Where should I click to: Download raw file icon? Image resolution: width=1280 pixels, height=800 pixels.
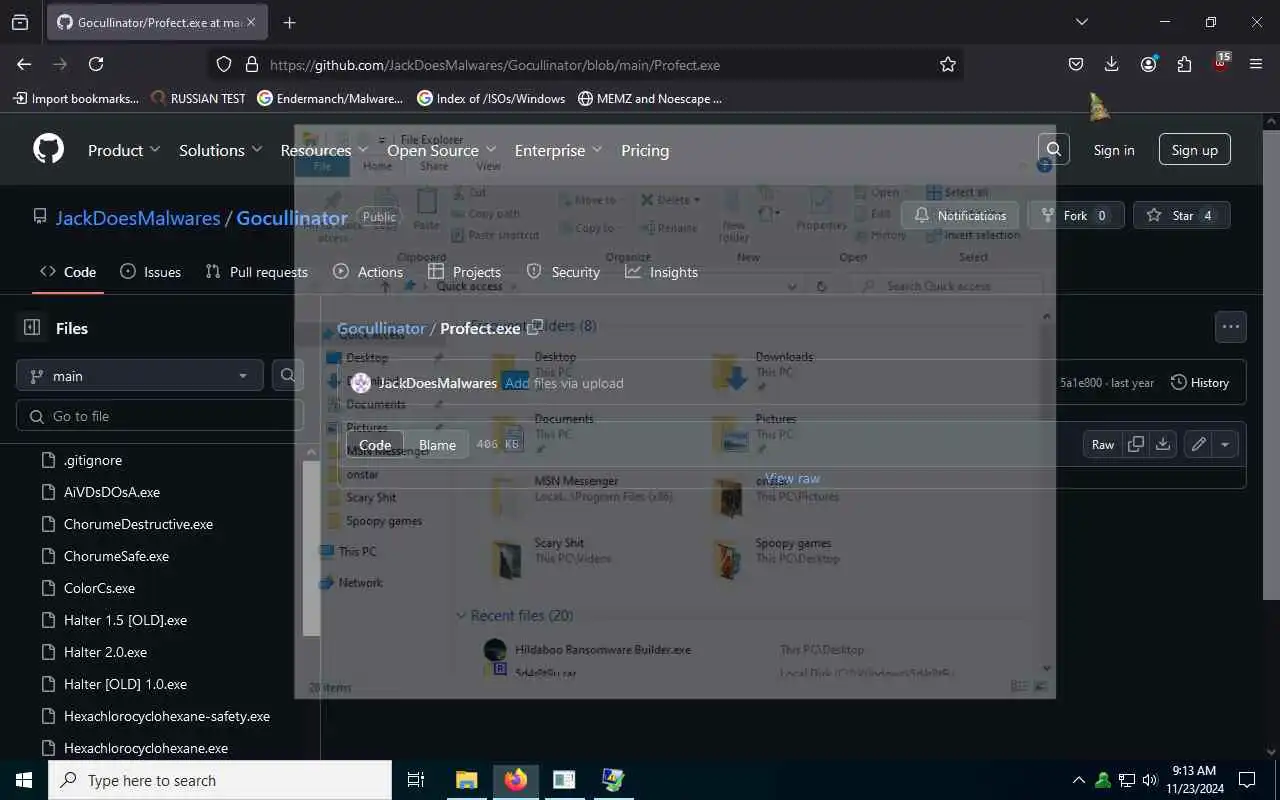click(1163, 445)
